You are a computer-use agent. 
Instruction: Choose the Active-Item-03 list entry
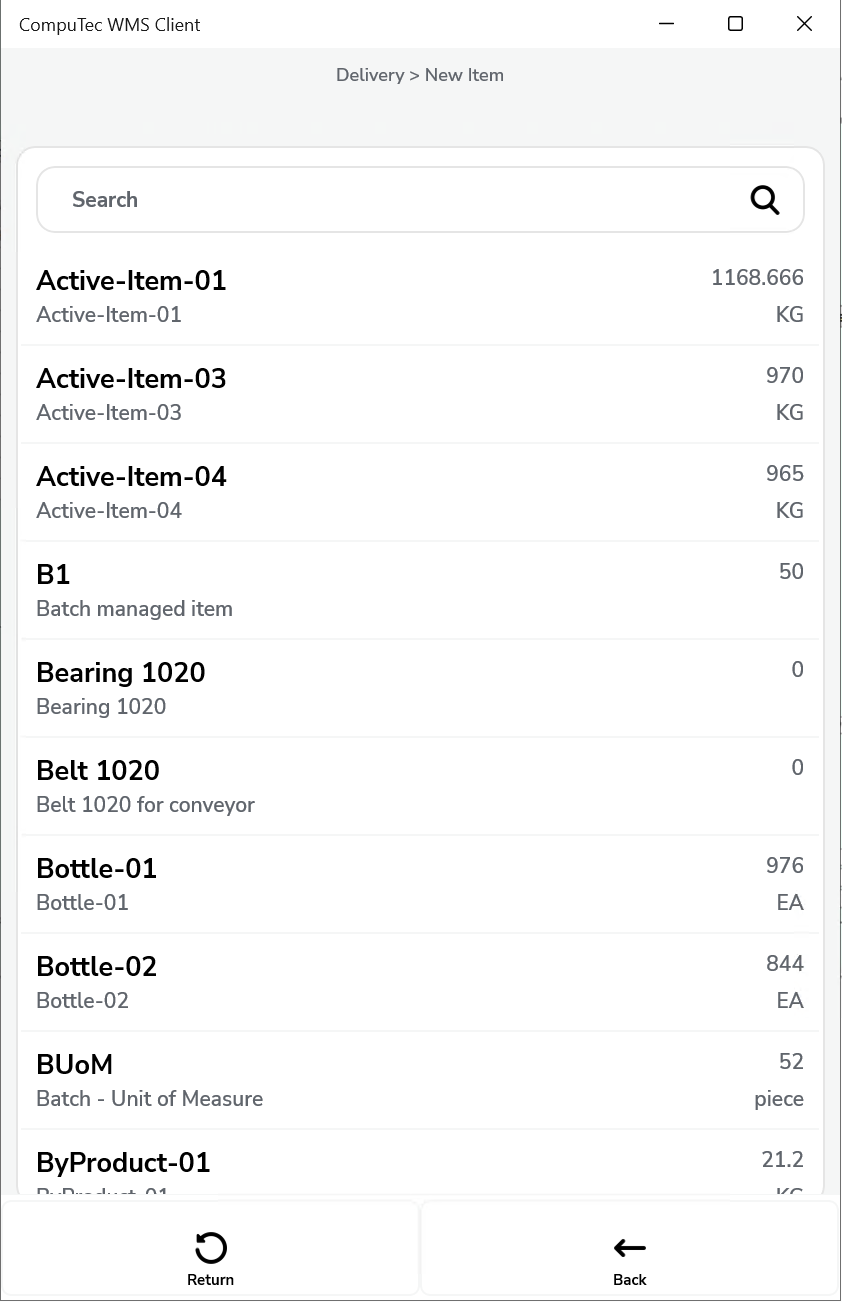point(420,394)
